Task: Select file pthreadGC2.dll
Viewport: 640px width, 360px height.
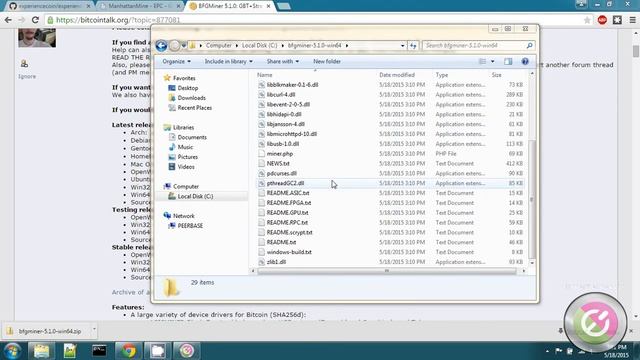Action: 285,183
